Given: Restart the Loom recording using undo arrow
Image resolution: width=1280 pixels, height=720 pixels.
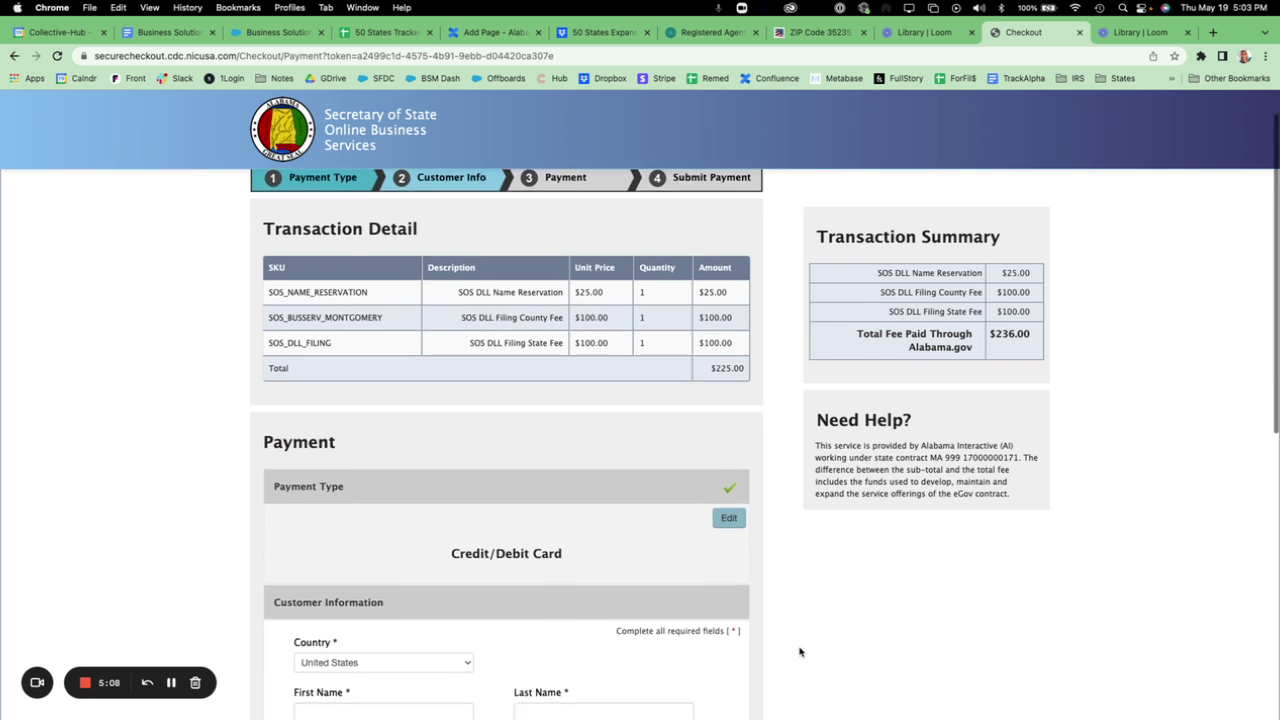Looking at the screenshot, I should (147, 683).
